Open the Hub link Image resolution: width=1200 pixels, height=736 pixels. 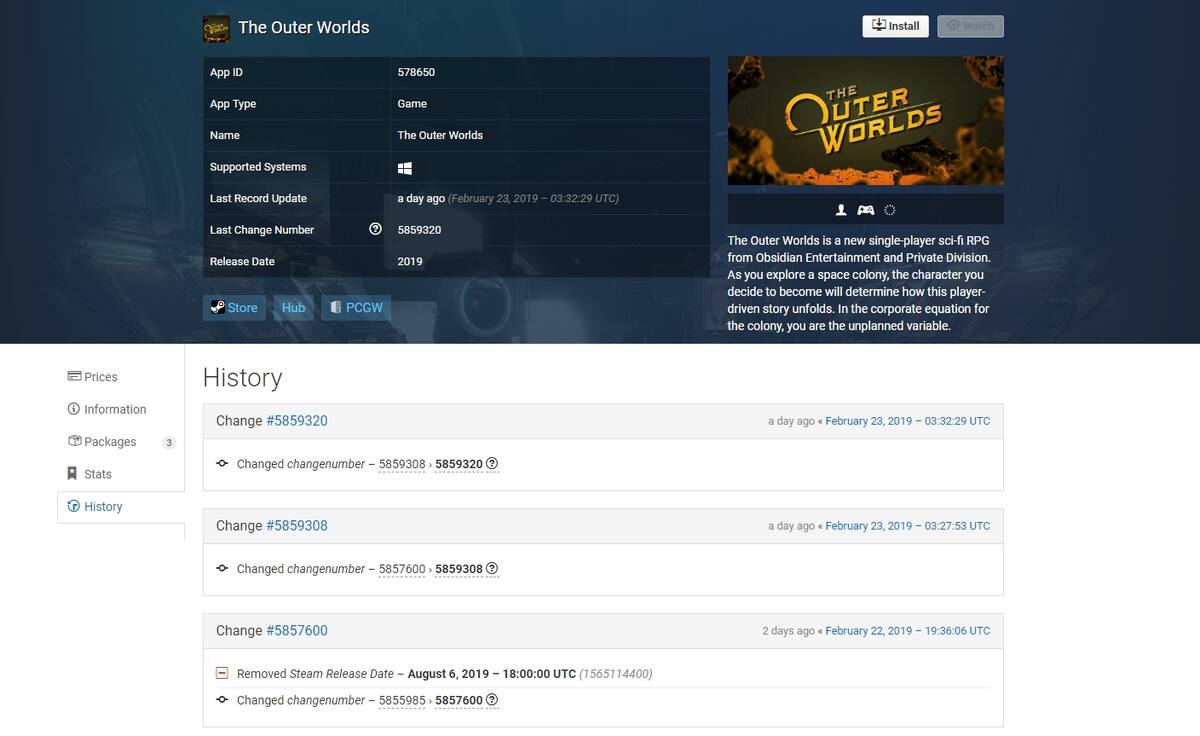[x=293, y=308]
